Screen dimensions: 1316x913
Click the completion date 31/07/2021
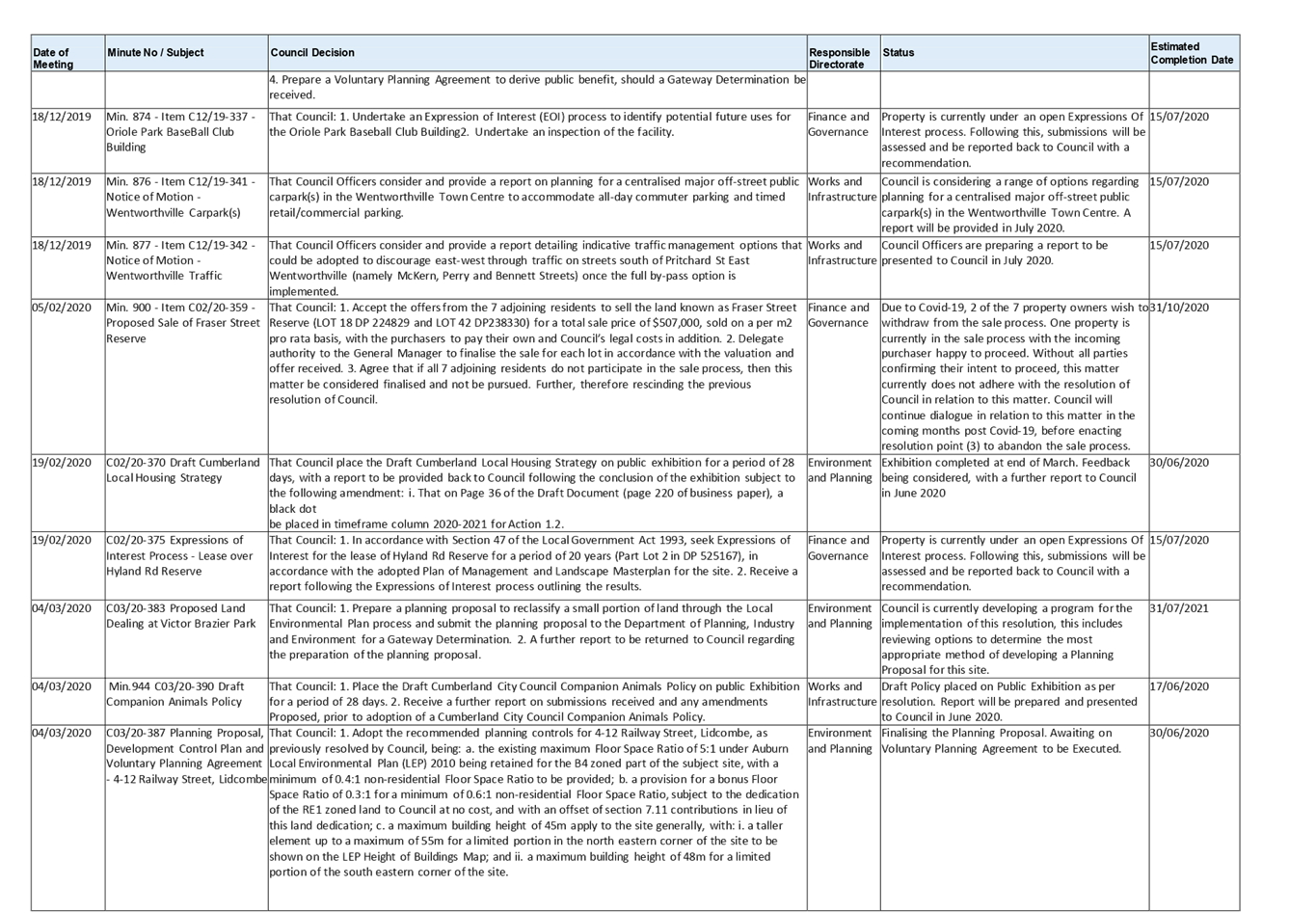pos(1179,609)
